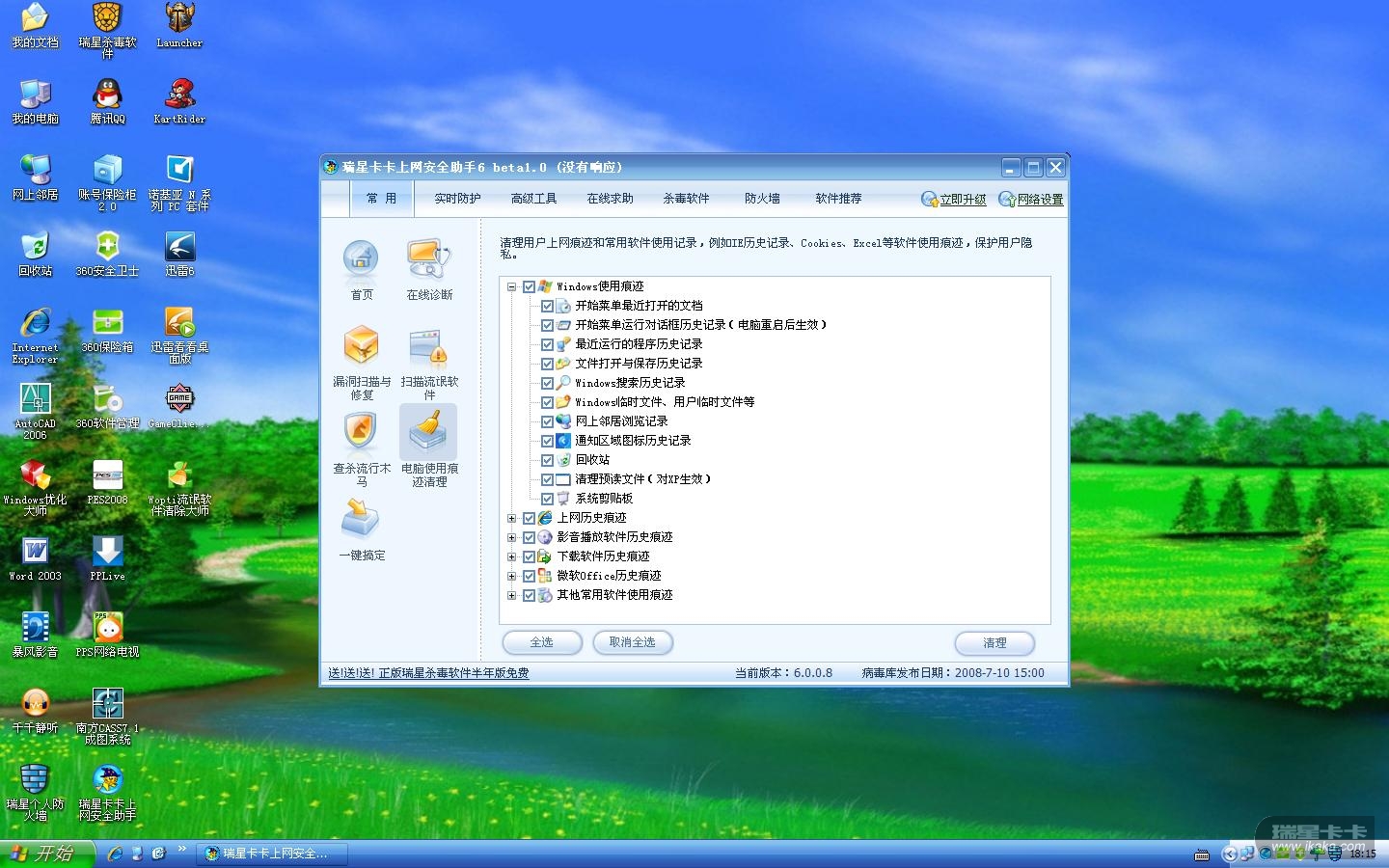
Task: Switch to the 高级工具 tab
Action: [533, 199]
